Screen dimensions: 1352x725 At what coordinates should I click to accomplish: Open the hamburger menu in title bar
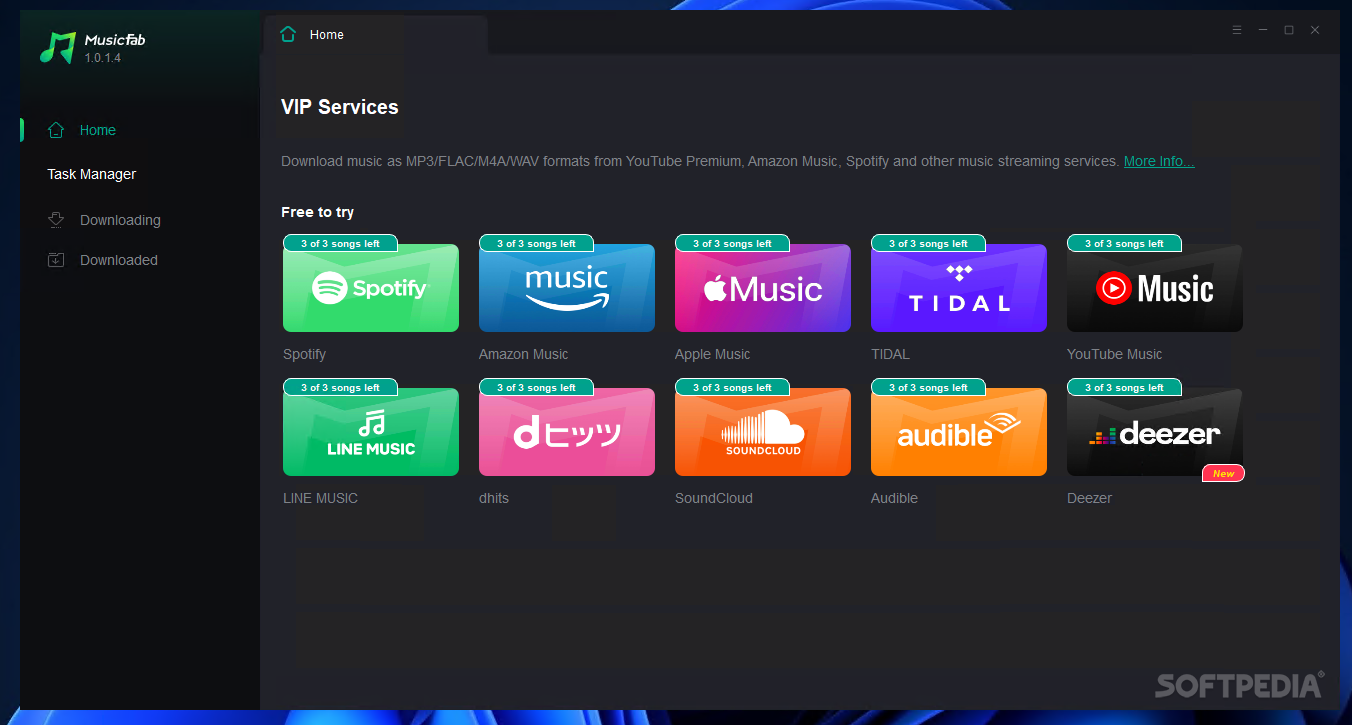click(x=1237, y=30)
